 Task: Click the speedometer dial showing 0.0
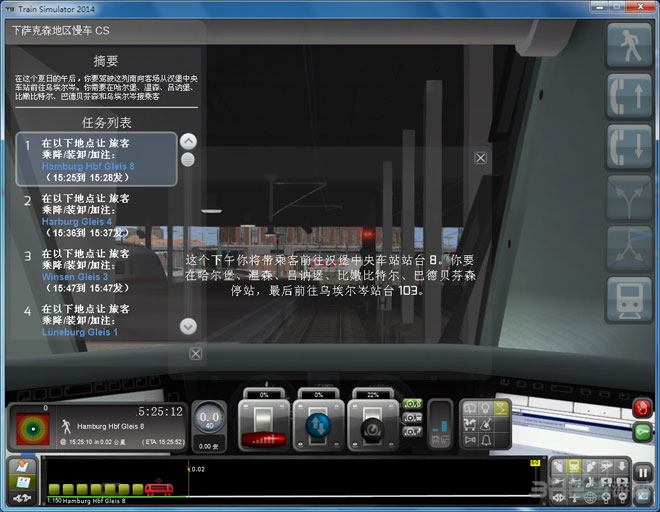pos(209,419)
